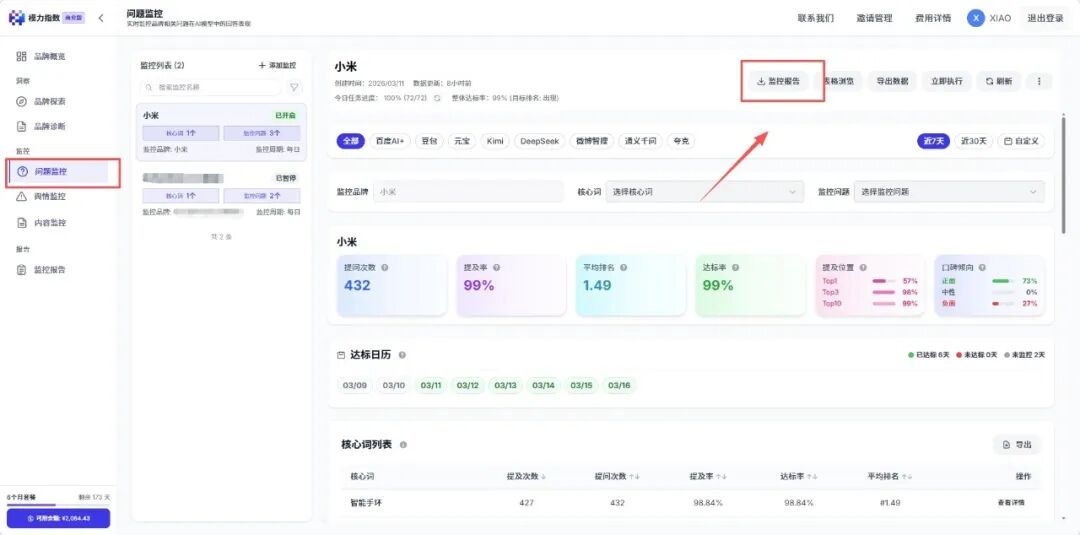Select calendar date 03/13

[506, 386]
